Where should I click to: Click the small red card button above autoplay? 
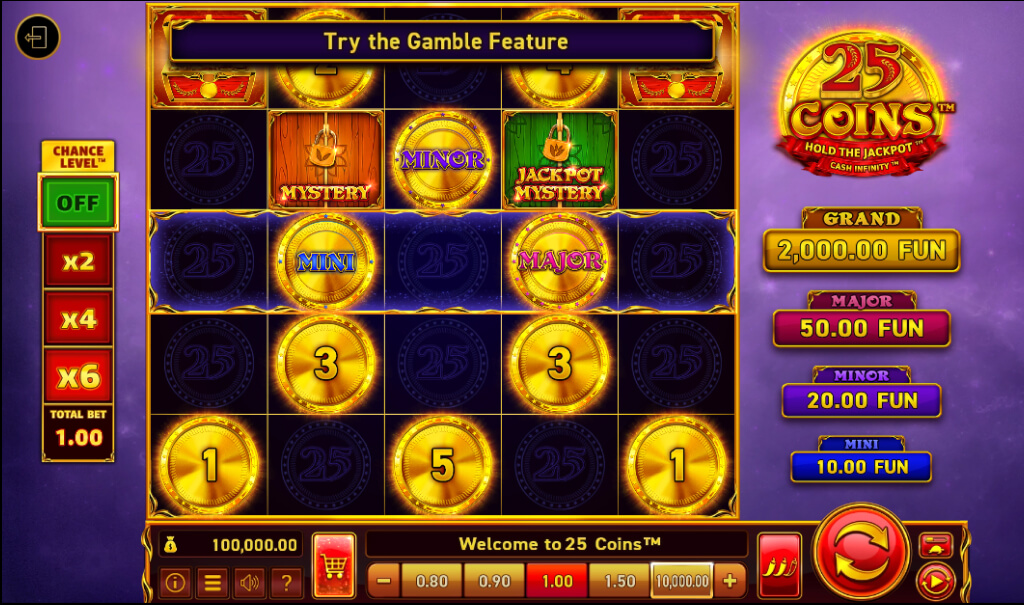pos(935,545)
